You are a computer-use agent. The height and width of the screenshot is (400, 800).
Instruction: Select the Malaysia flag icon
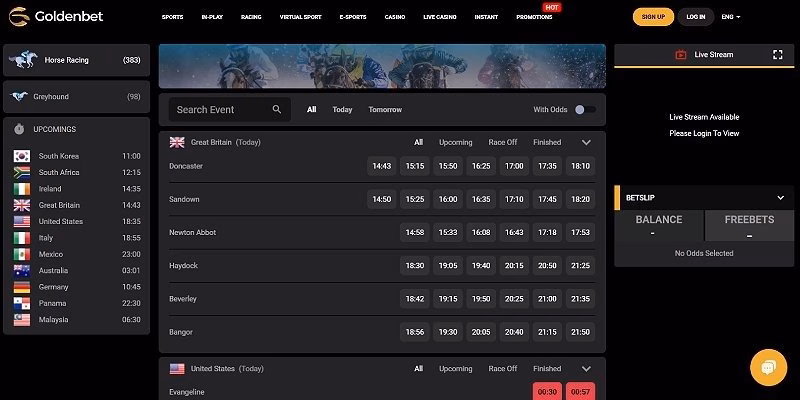point(22,319)
